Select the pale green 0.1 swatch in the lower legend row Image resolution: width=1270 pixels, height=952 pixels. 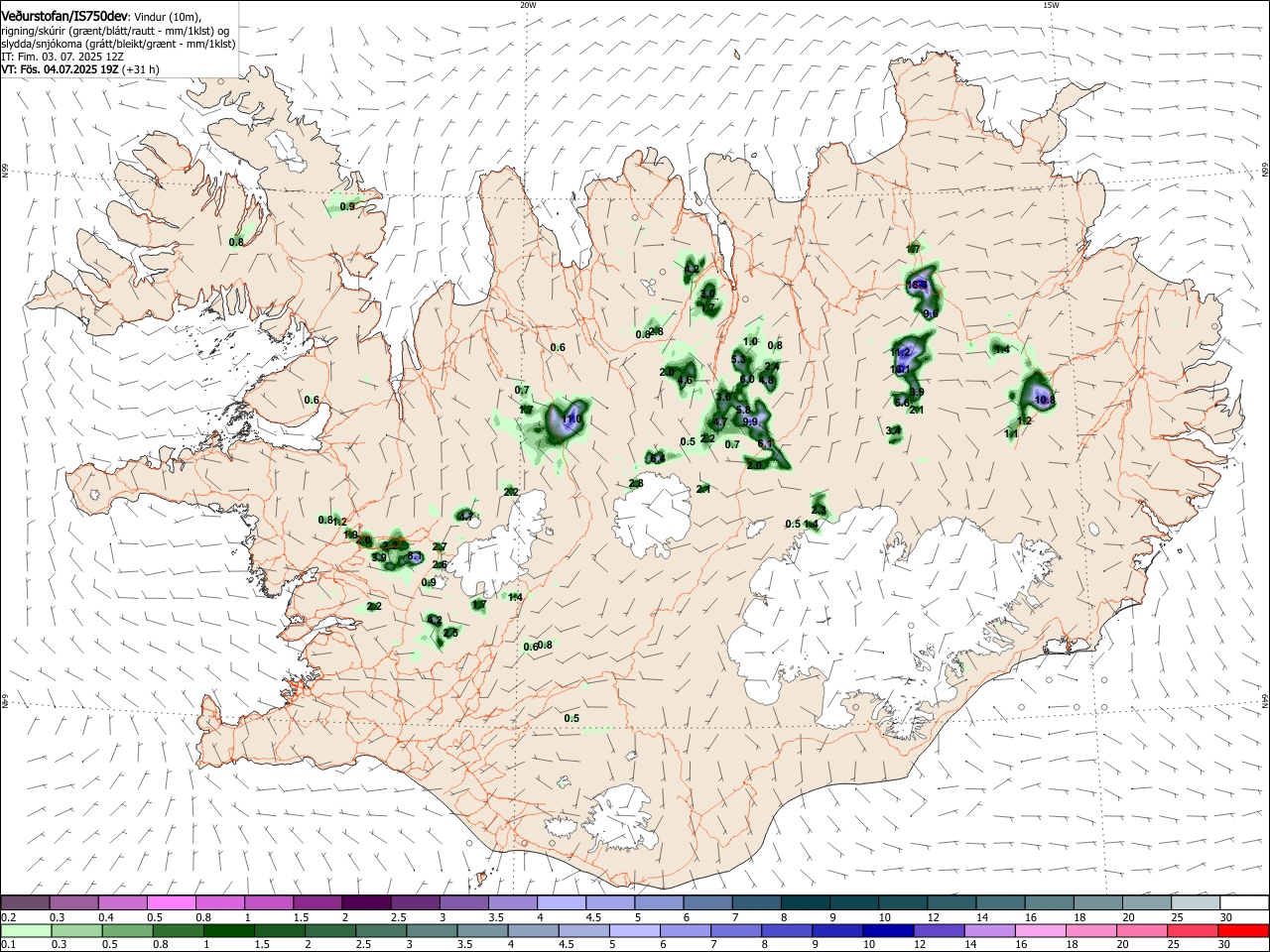25,931
